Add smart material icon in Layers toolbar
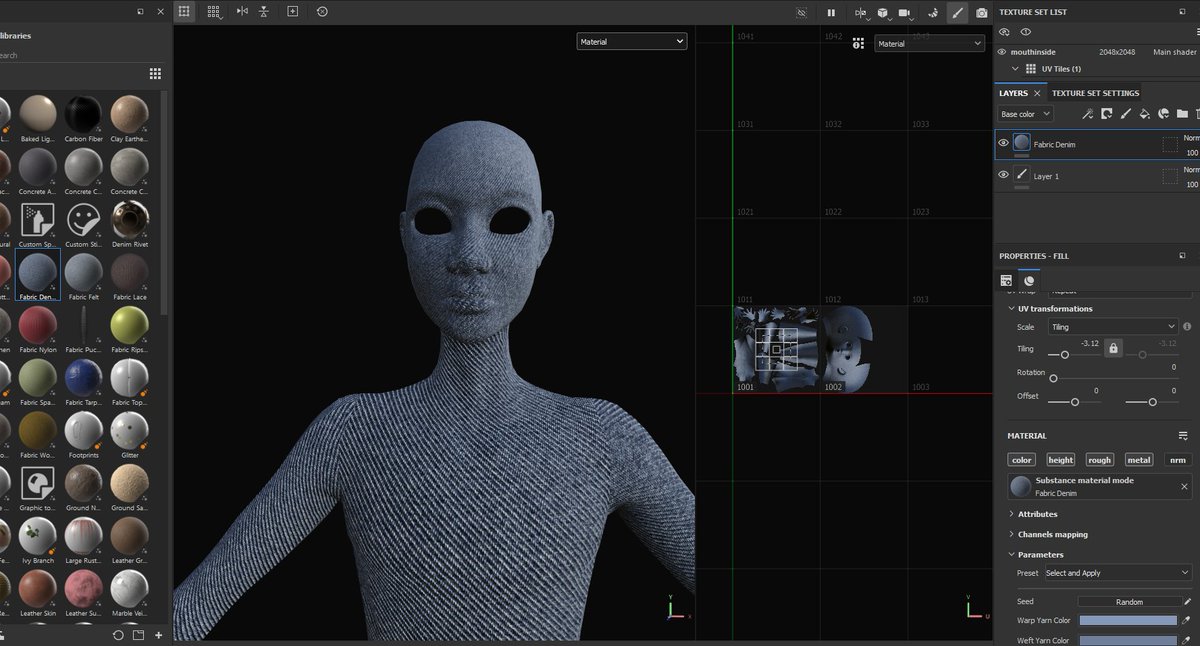 point(1164,114)
